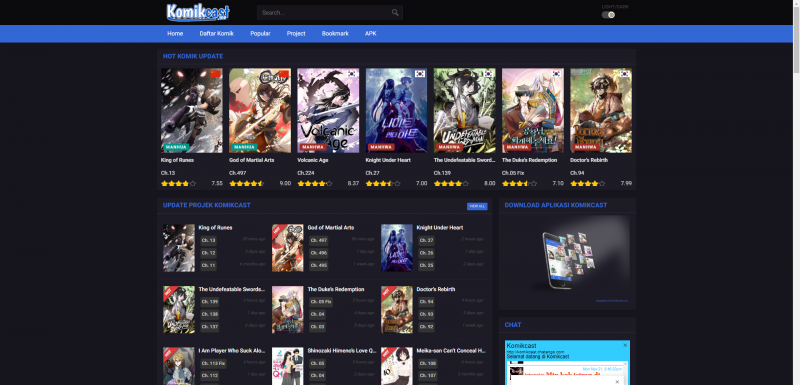Click the star rating under The Undefeatable Swordsman

451,184
